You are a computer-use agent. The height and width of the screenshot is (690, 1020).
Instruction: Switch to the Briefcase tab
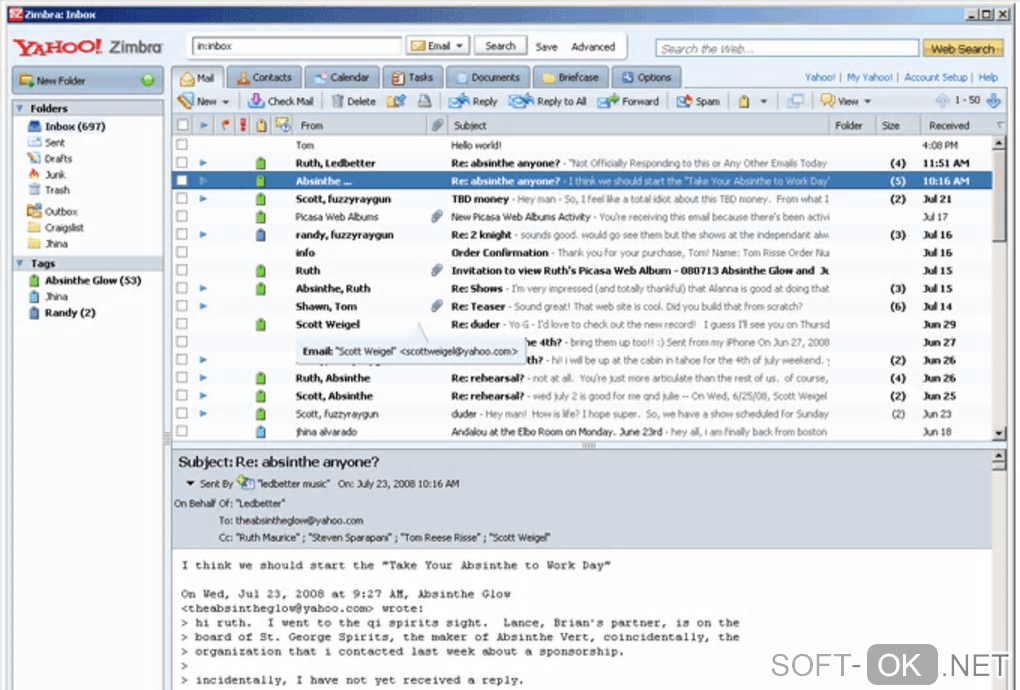pos(570,77)
